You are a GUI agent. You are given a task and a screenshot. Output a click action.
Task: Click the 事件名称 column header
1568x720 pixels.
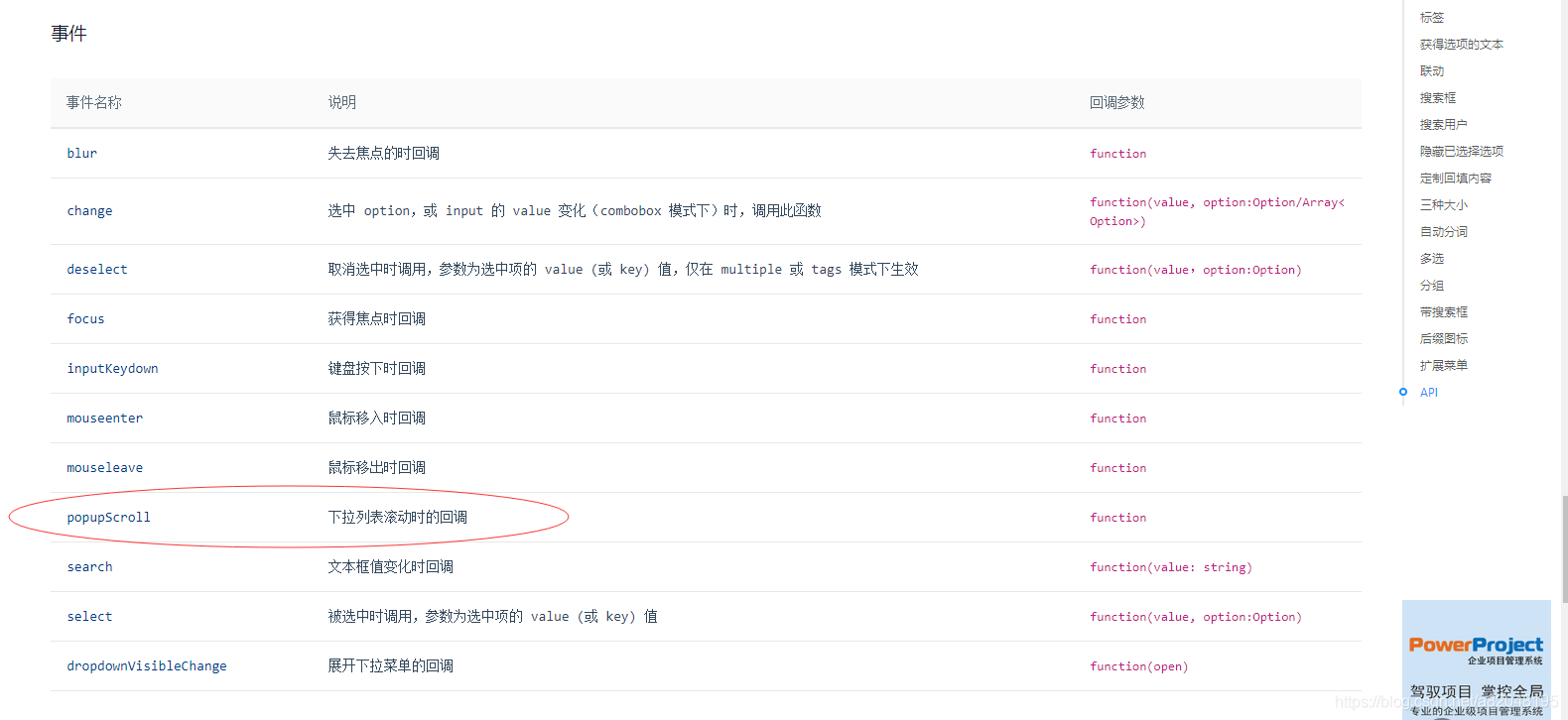click(94, 102)
